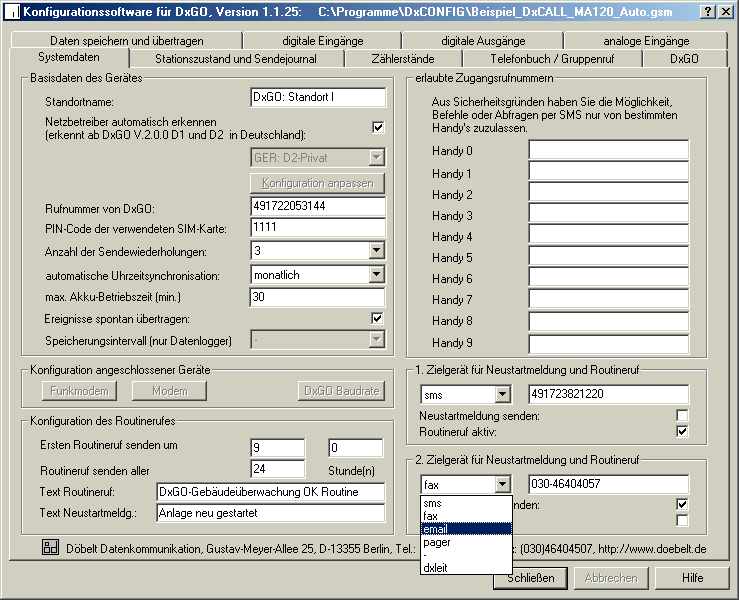Viewport: 739px width, 600px height.
Task: Choose sms from the open dropdown list
Action: 466,503
